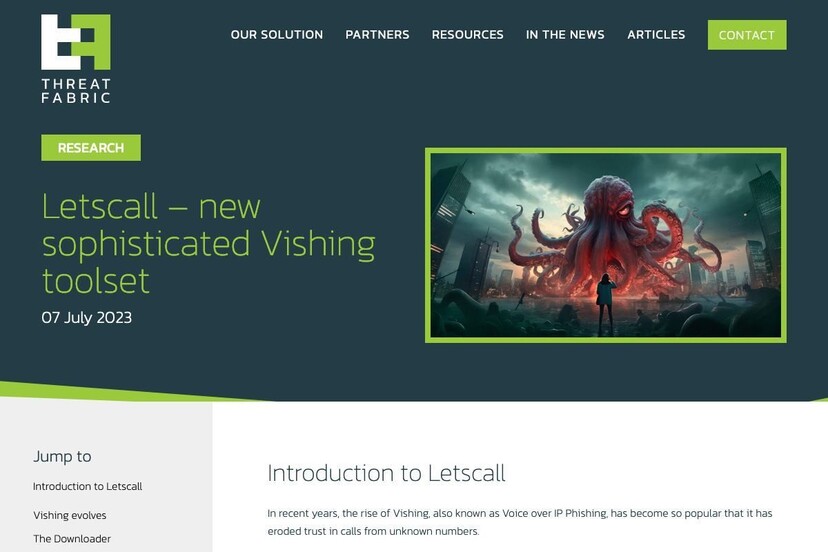Click the ThreatFabric square logo icon
The width and height of the screenshot is (828, 552).
pos(76,42)
